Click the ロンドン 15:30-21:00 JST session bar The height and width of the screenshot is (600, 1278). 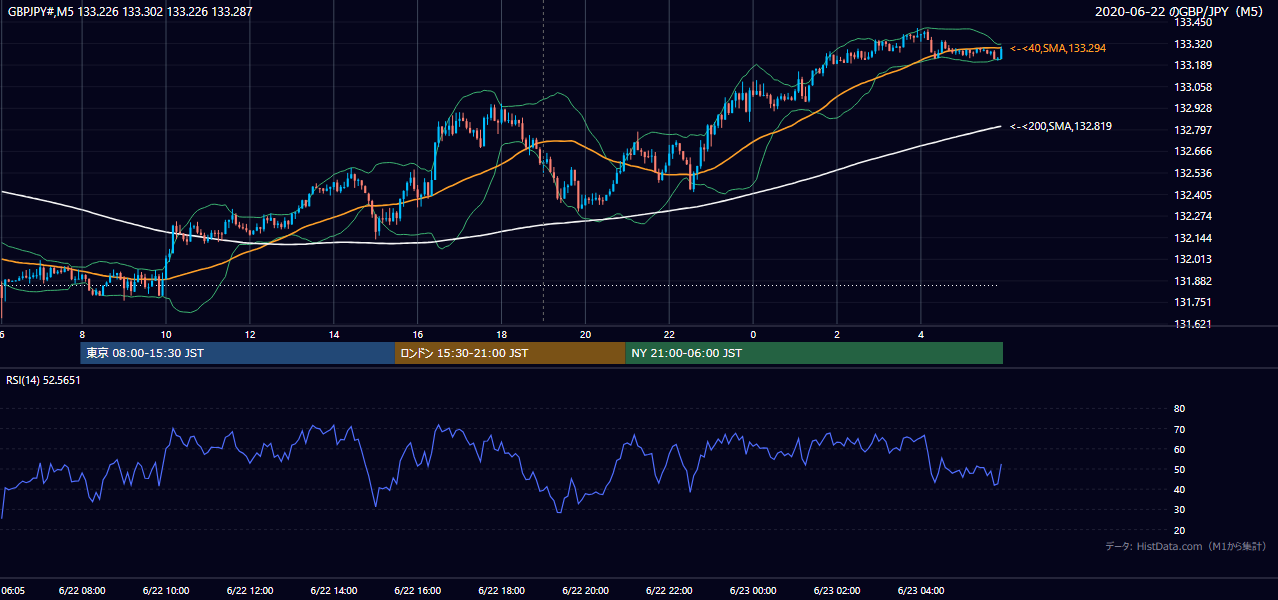click(510, 353)
